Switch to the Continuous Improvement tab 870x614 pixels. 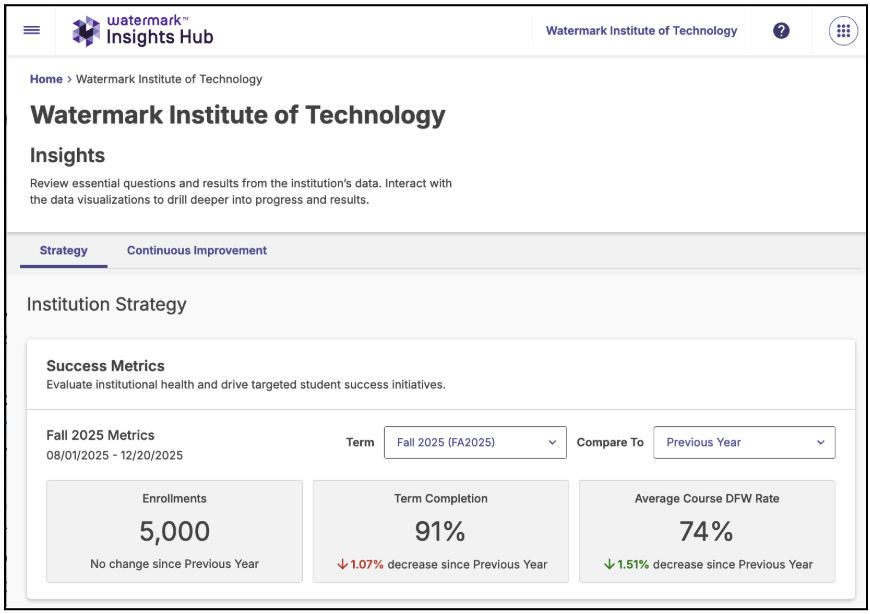pyautogui.click(x=197, y=251)
